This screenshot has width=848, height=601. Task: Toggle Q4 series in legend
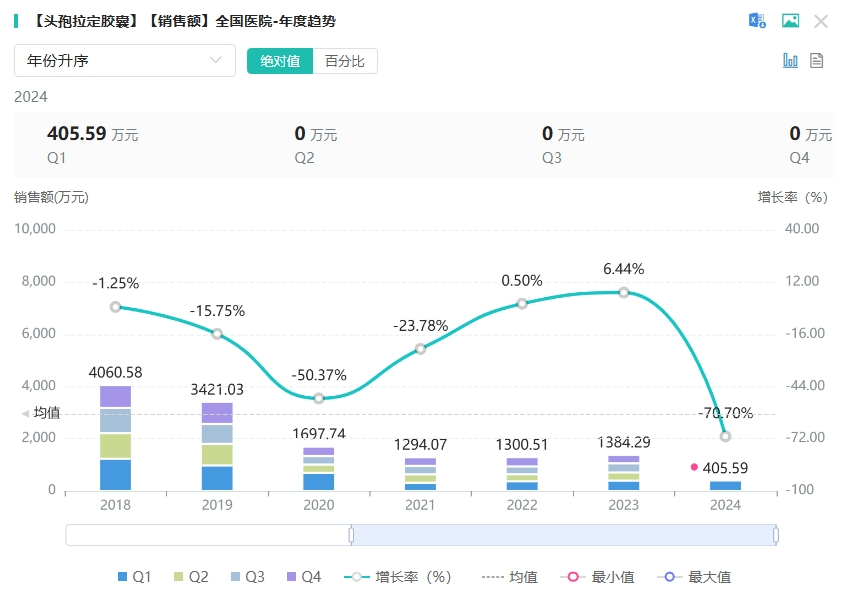(304, 577)
